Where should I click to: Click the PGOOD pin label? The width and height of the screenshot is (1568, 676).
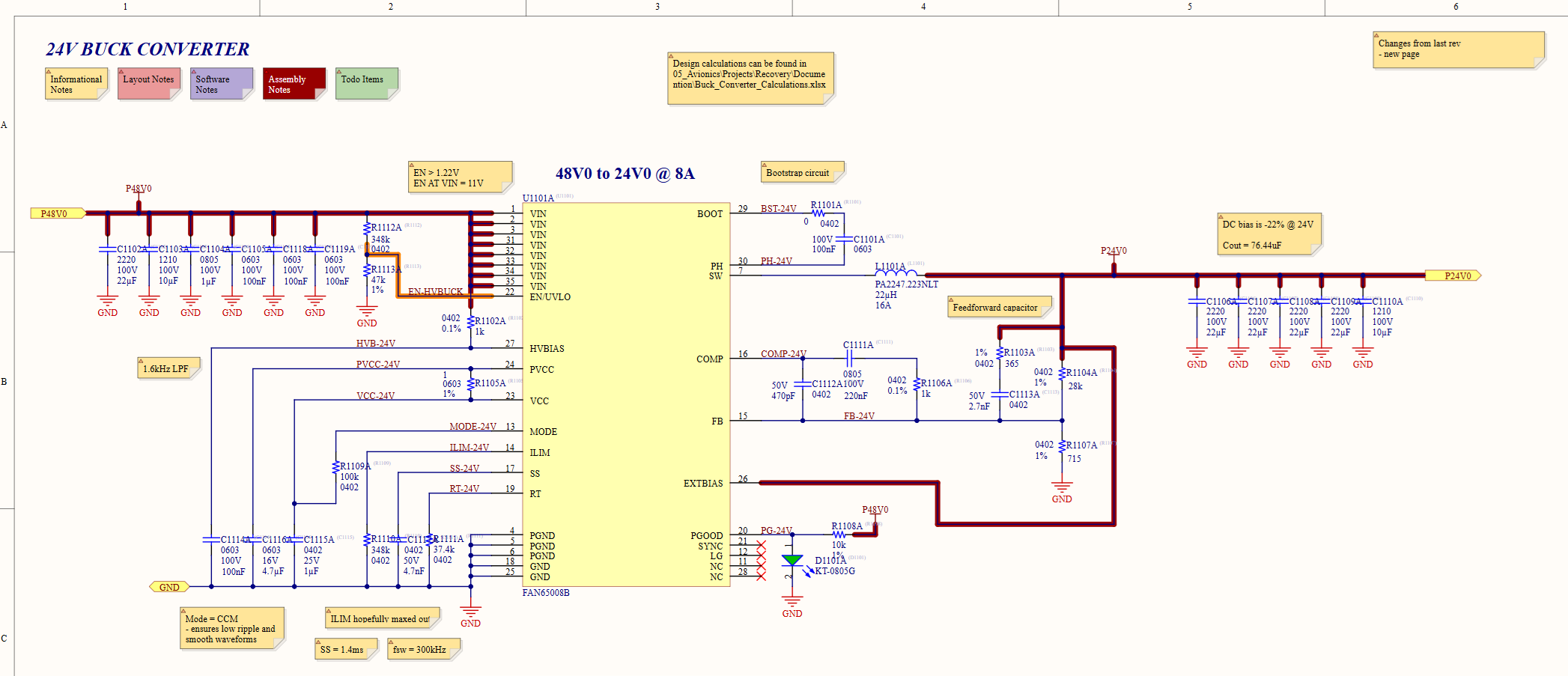[707, 536]
